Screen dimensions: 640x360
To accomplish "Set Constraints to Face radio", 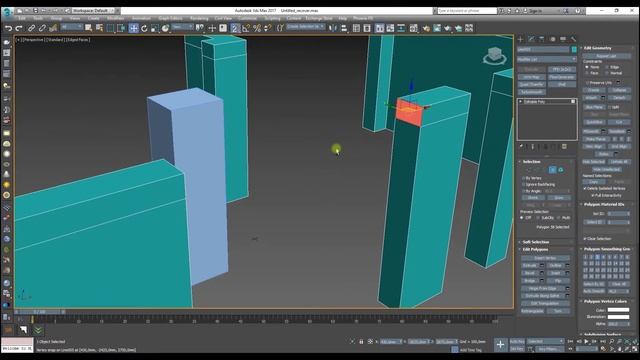I will point(587,73).
